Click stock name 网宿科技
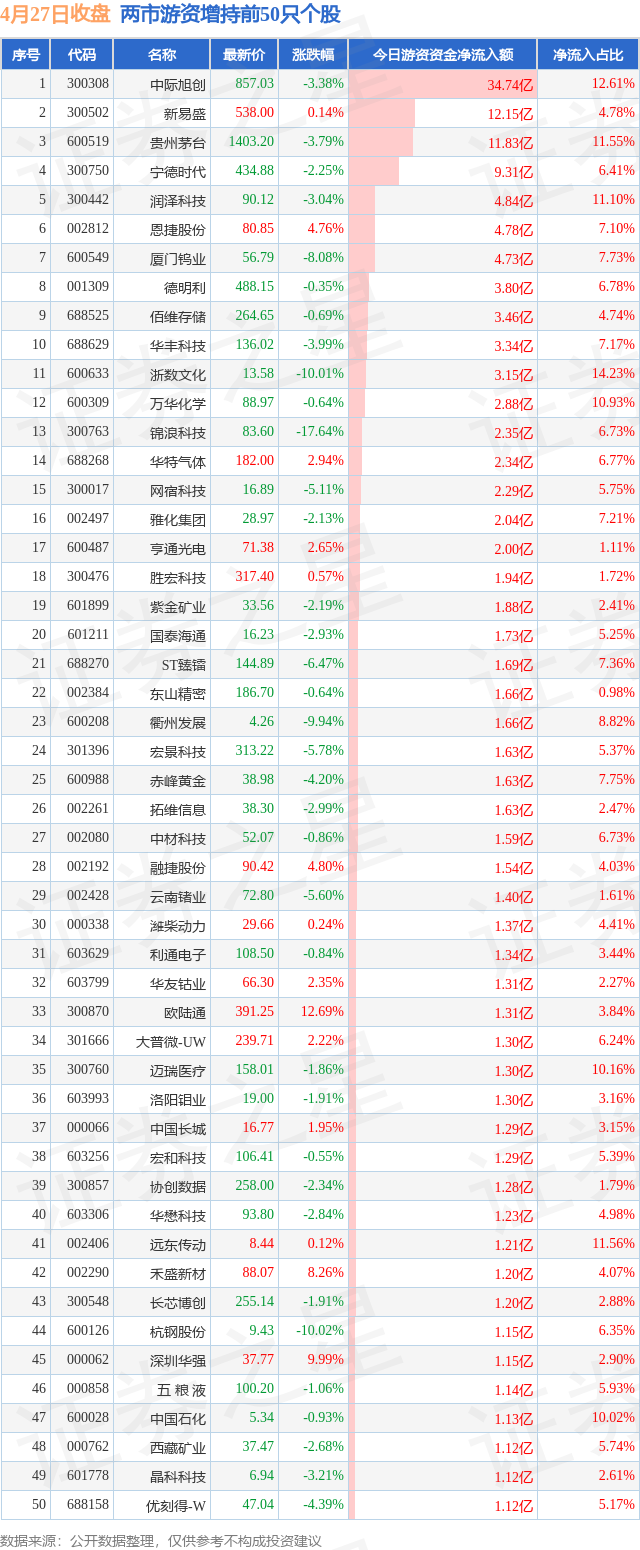This screenshot has height=1550, width=640. click(178, 490)
